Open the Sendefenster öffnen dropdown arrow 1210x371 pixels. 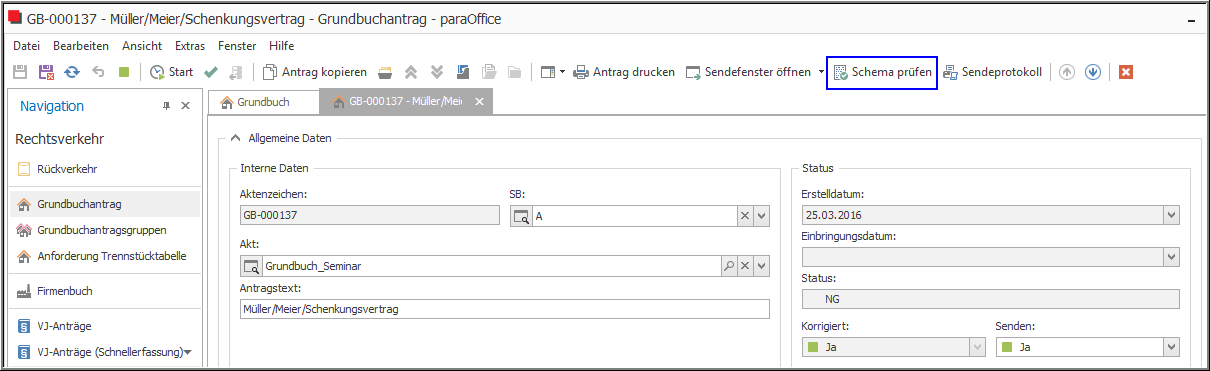(821, 72)
